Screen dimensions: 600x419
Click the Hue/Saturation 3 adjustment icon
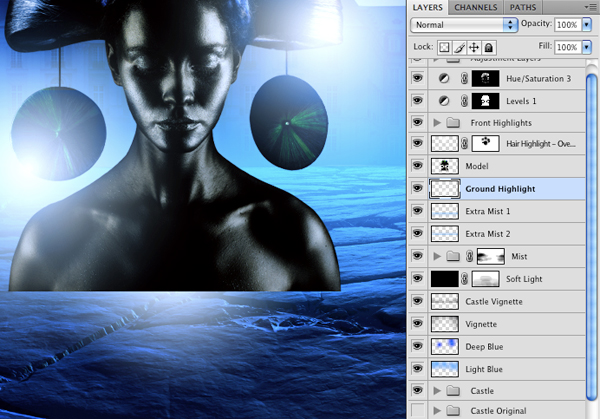(x=444, y=78)
